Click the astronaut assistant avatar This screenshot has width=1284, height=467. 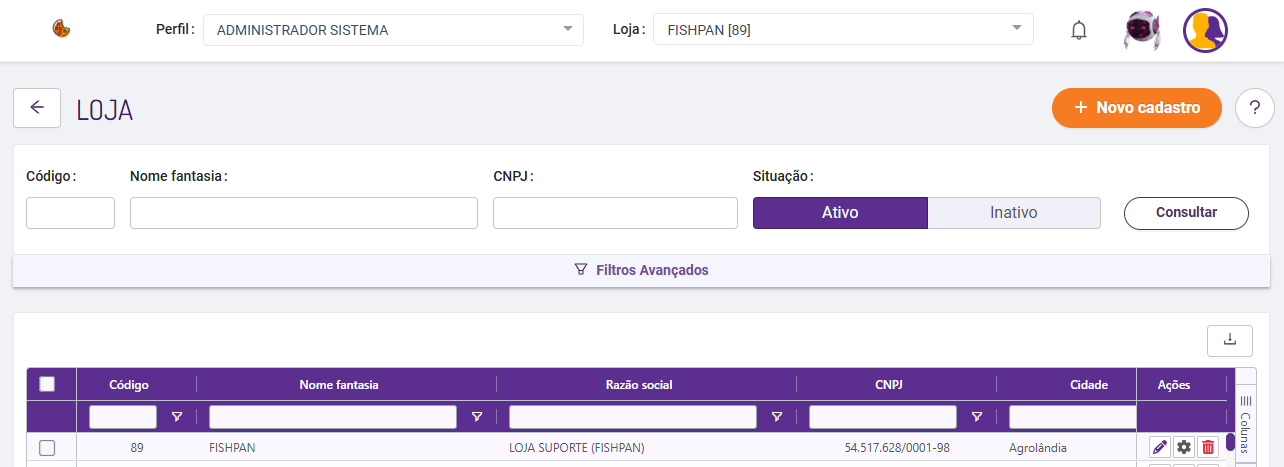click(1141, 30)
